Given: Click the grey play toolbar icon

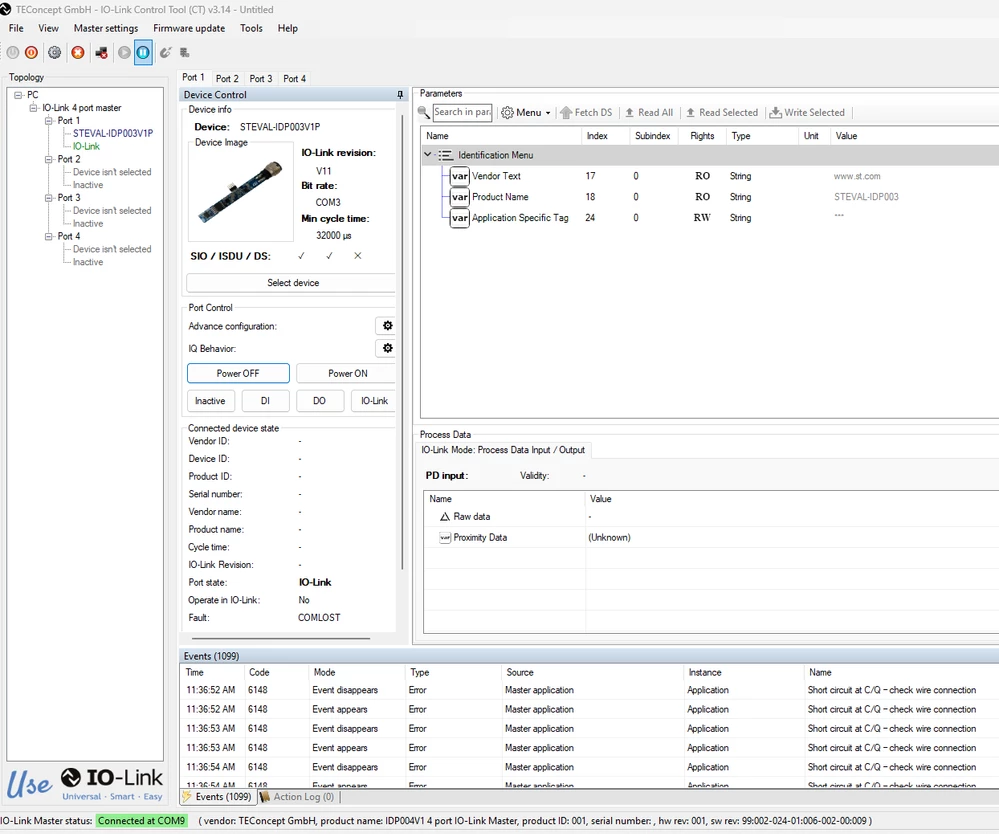Looking at the screenshot, I should point(124,52).
